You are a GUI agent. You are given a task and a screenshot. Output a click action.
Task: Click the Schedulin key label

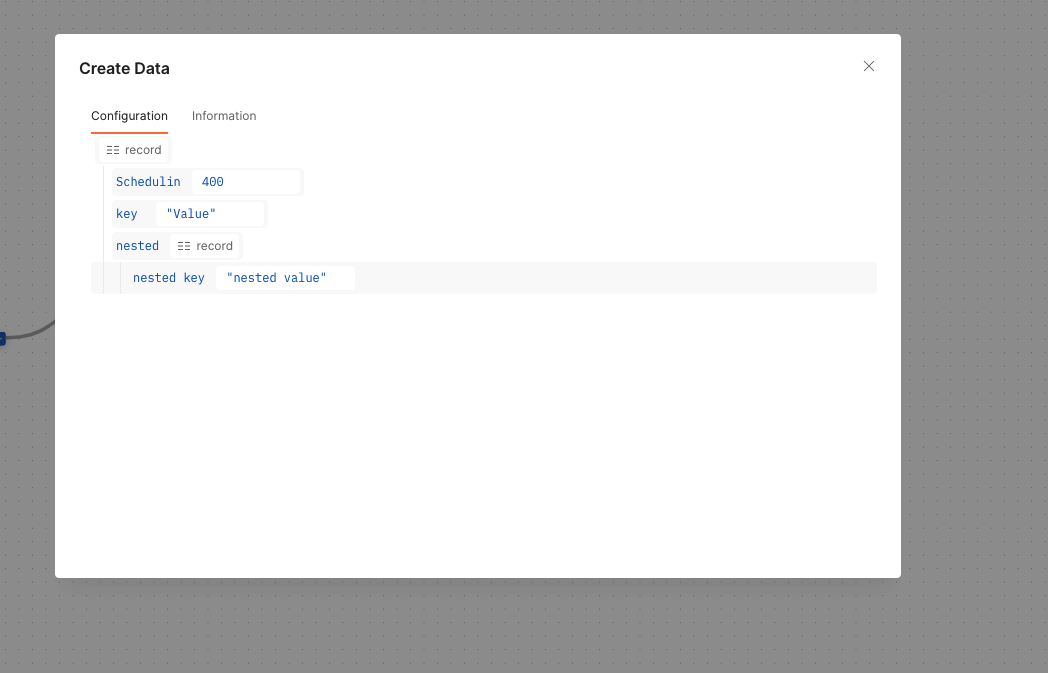pos(148,181)
